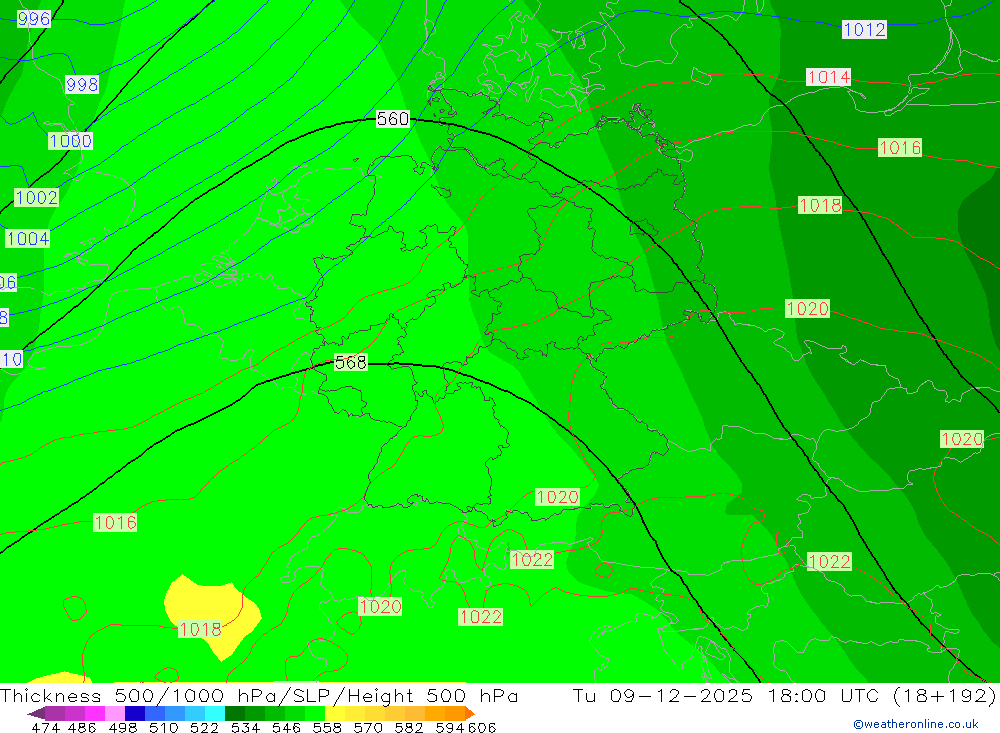Image resolution: width=1000 pixels, height=733 pixels.
Task: Select the 1004 pressure label
Action: point(27,239)
